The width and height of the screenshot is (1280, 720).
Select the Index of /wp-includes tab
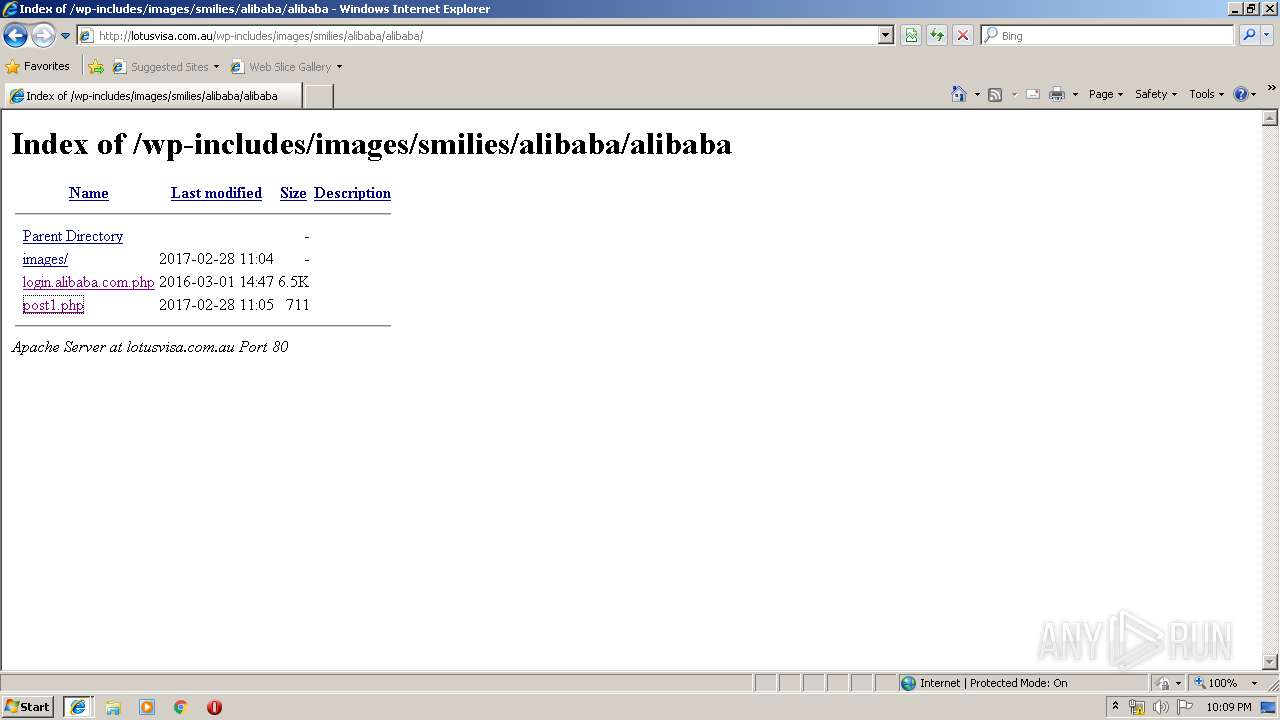coord(152,96)
